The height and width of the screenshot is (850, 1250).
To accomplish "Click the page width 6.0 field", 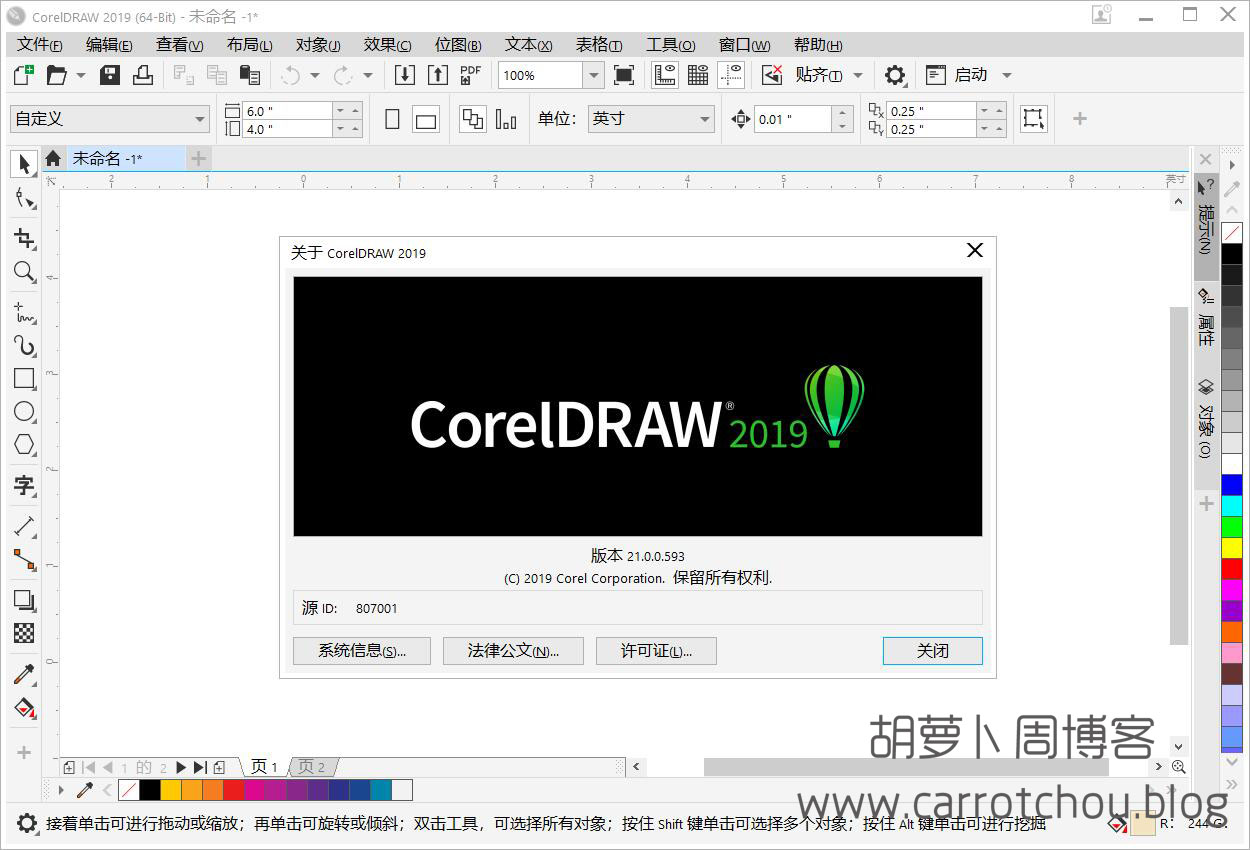I will pyautogui.click(x=288, y=111).
